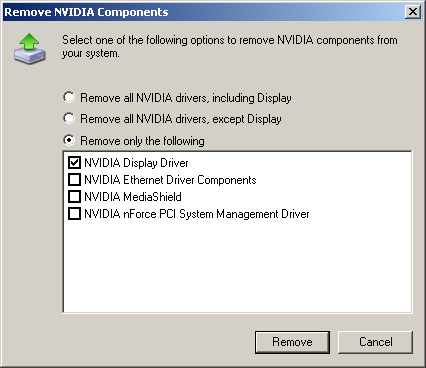Click the green arrow uninstall drive icon
The width and height of the screenshot is (426, 368).
30,49
